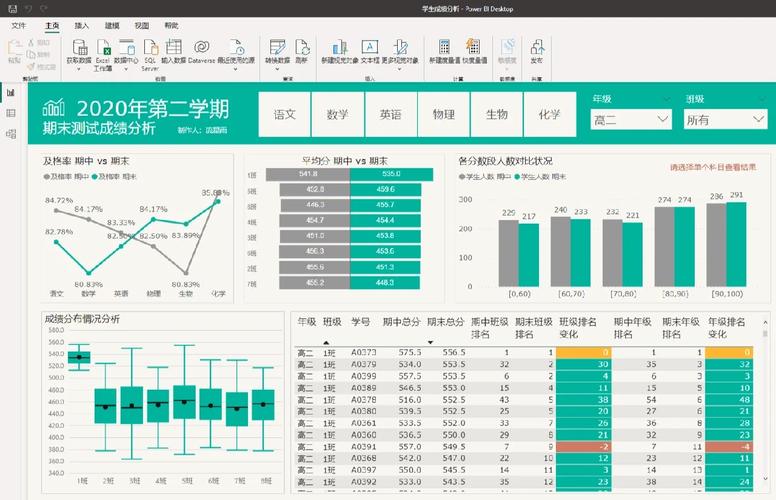
Task: Click the SQL Server source icon
Action: 150,47
